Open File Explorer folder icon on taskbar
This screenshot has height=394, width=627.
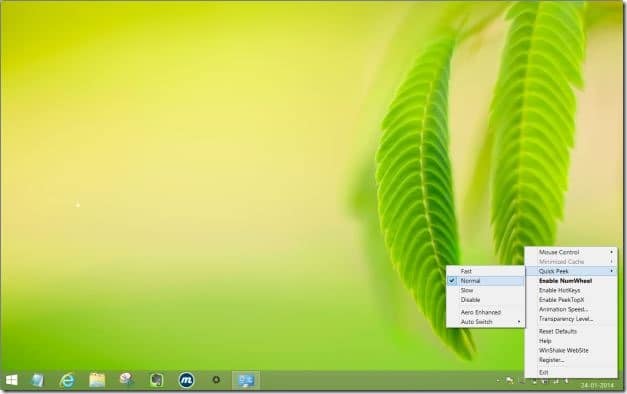[97, 380]
